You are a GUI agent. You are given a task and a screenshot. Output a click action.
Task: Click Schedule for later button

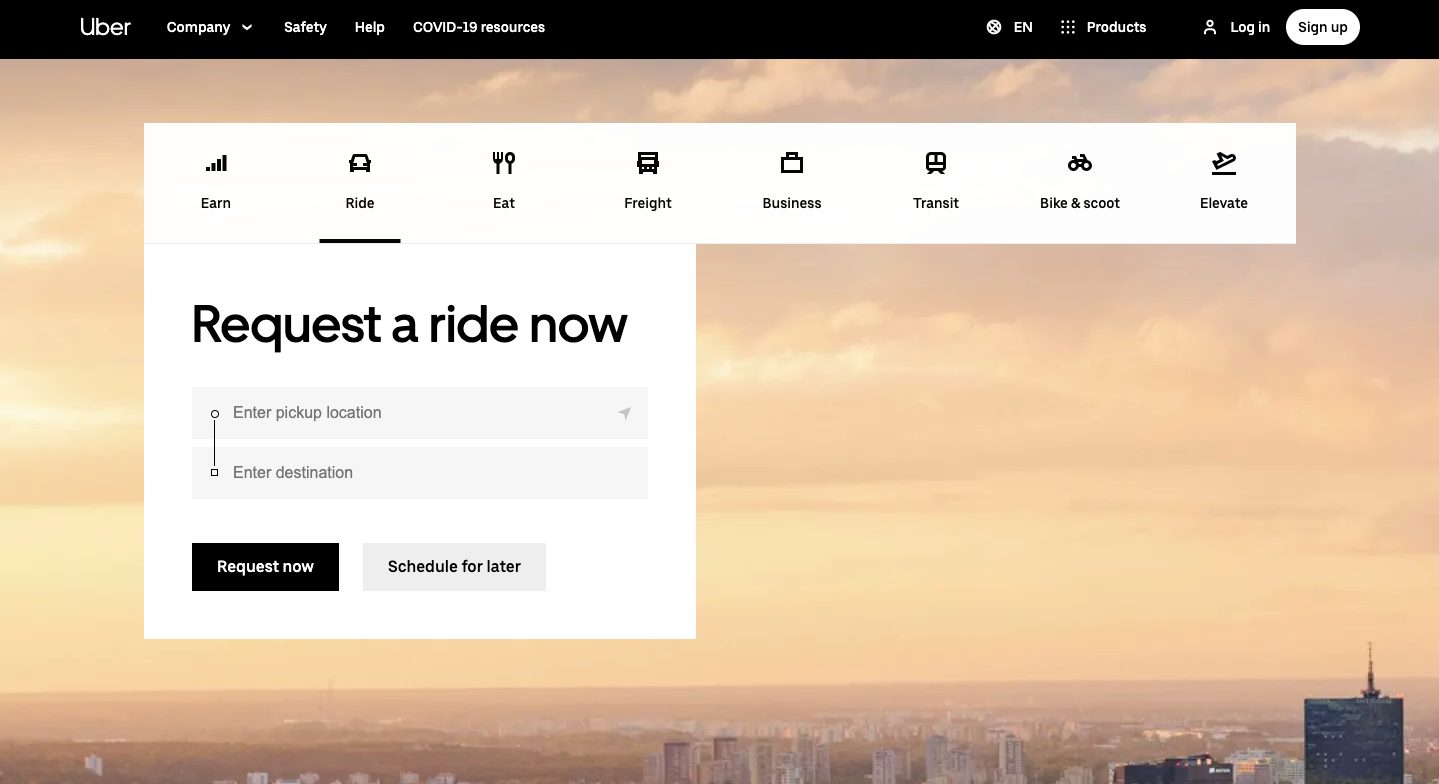tap(454, 567)
